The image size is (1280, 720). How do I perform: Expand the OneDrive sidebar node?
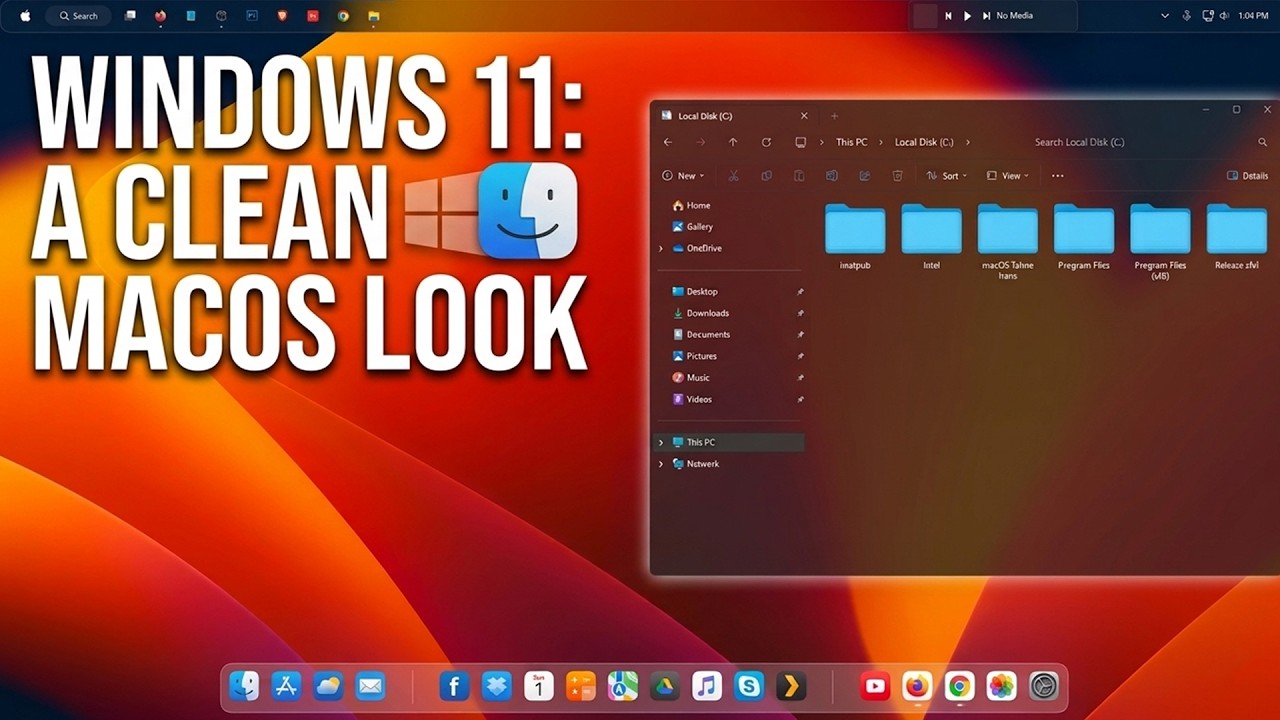click(660, 248)
